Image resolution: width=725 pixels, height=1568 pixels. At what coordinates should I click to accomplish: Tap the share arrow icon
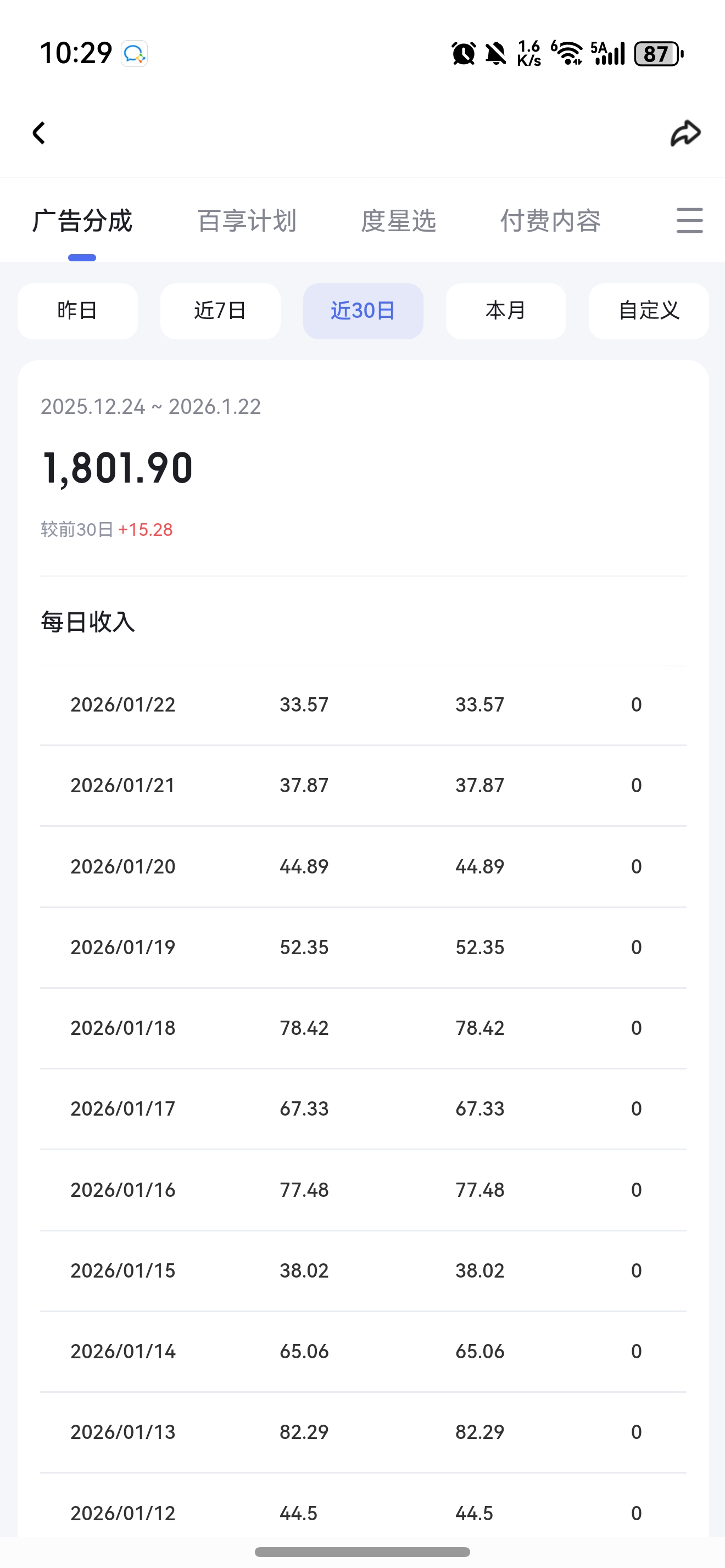pos(685,133)
